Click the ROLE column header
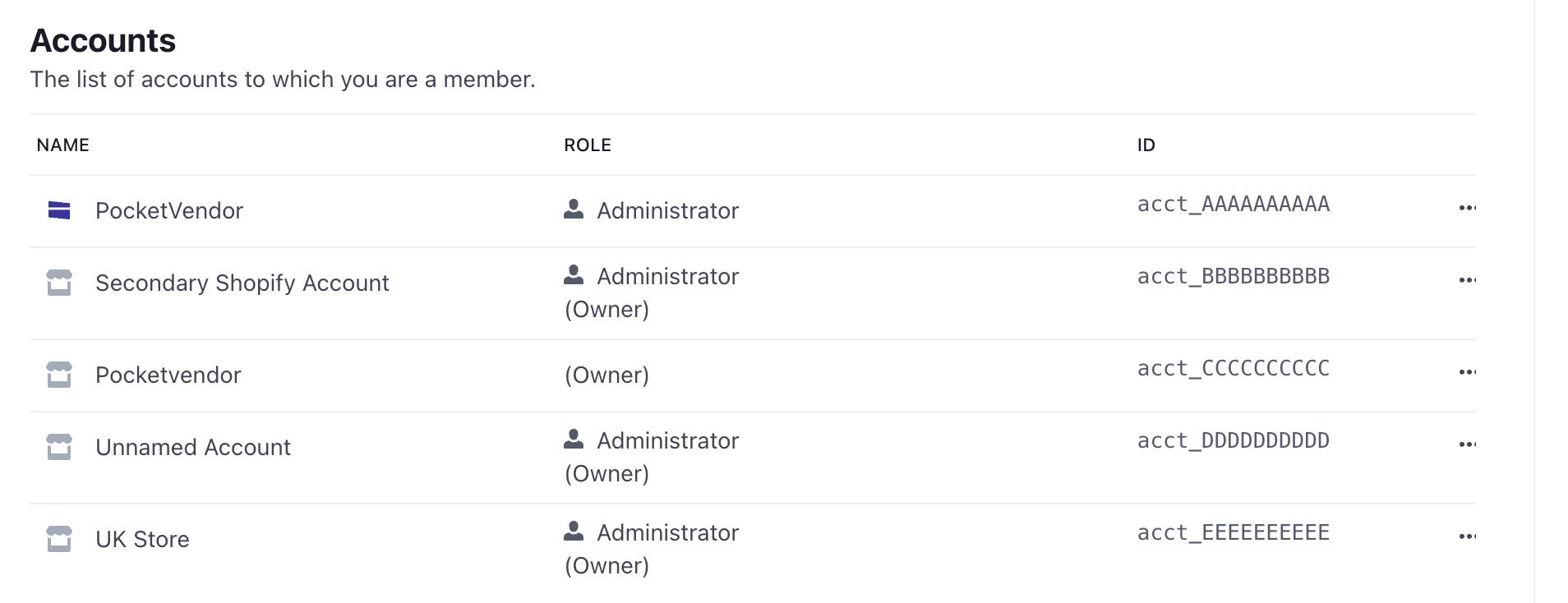The width and height of the screenshot is (1568, 603). pyautogui.click(x=588, y=145)
